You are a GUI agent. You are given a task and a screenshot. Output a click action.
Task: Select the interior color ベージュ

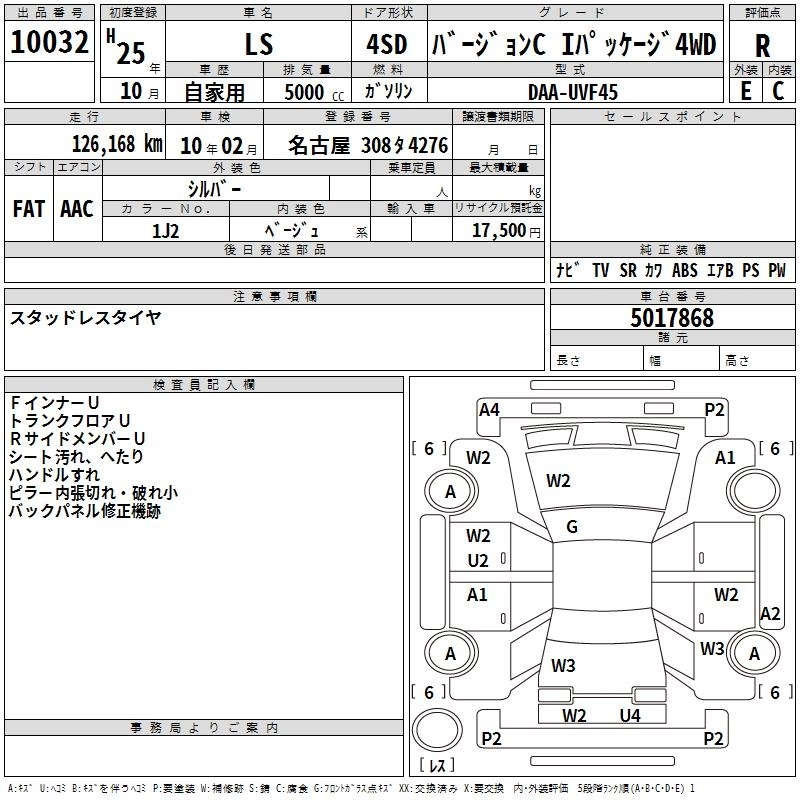291,231
